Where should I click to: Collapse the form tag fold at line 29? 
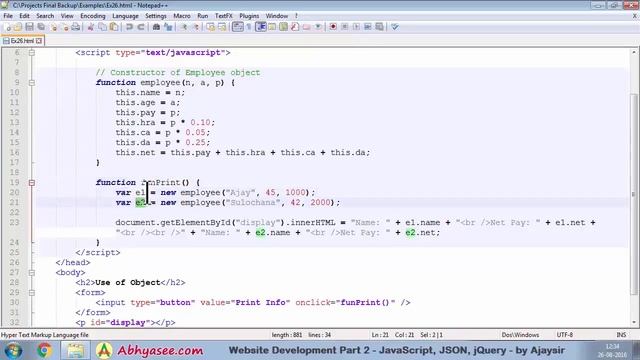tap(32, 292)
